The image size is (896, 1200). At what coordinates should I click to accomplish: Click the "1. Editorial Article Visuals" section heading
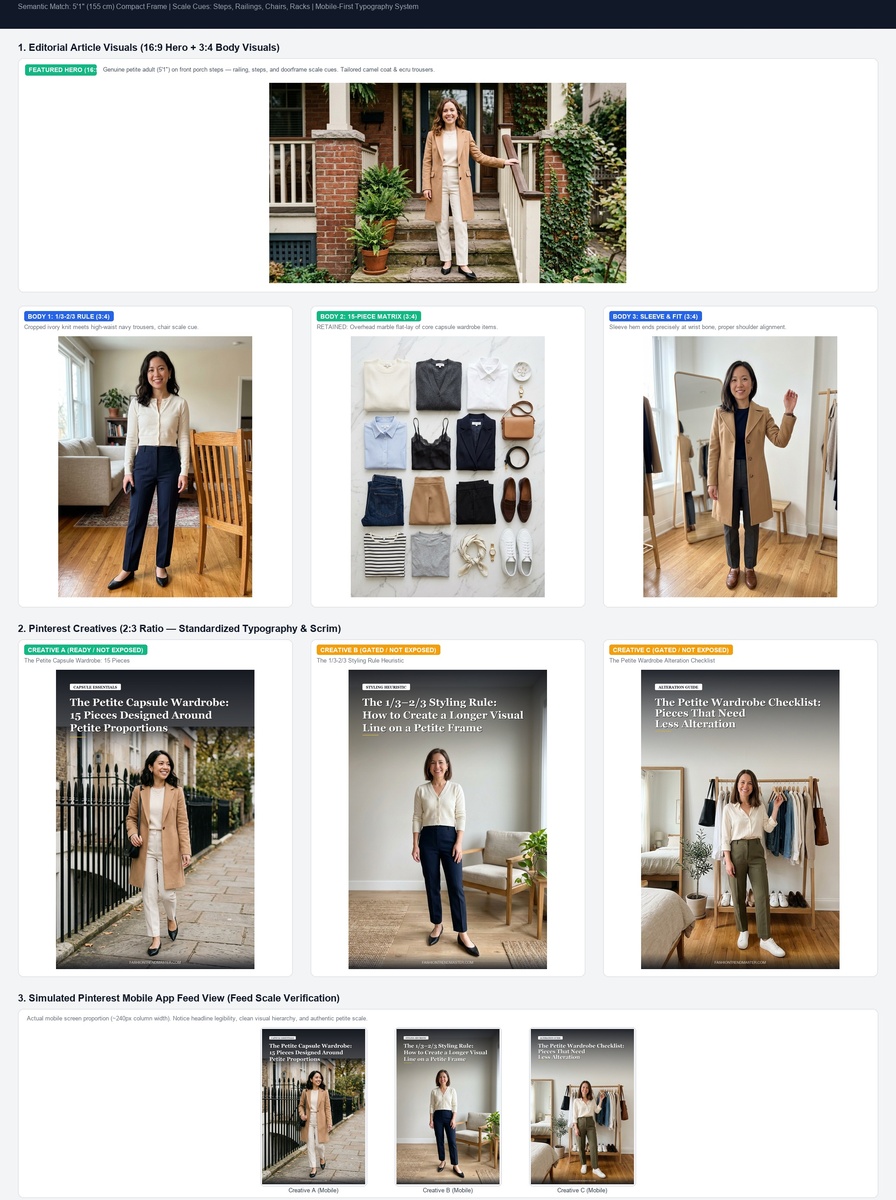[x=149, y=47]
